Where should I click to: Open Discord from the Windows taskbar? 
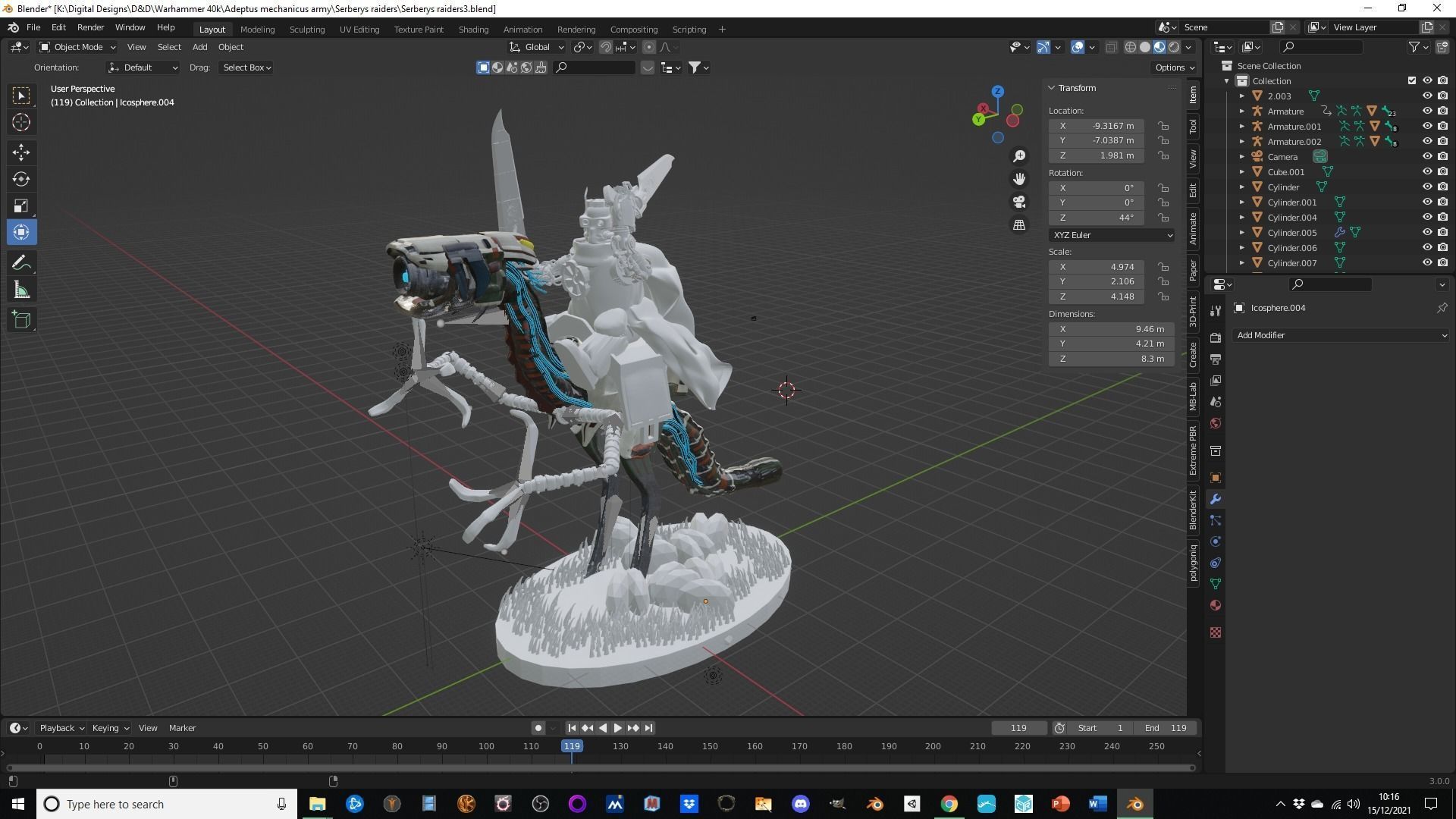[x=801, y=804]
